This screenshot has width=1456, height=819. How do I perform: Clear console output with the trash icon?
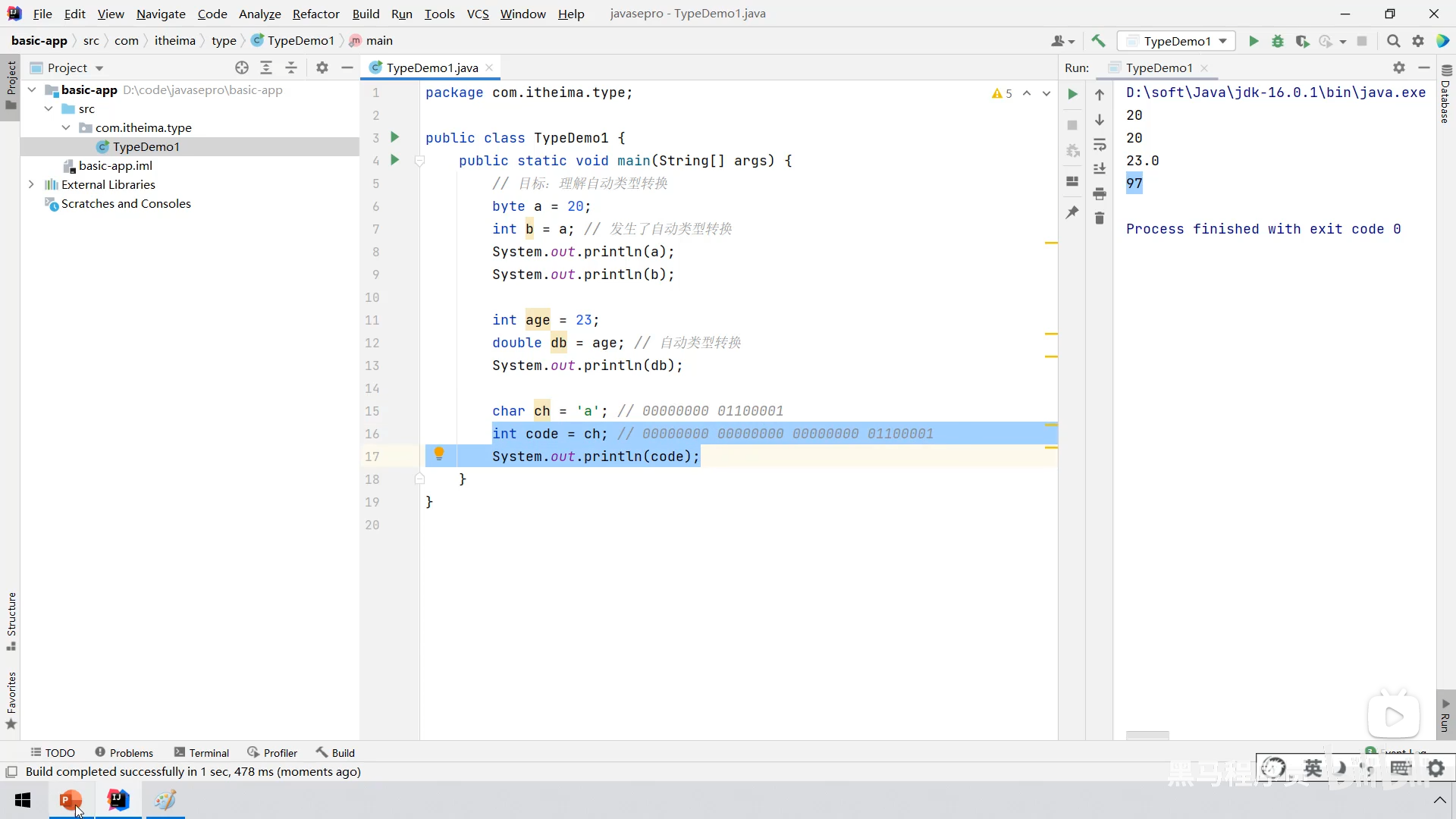(x=1100, y=218)
